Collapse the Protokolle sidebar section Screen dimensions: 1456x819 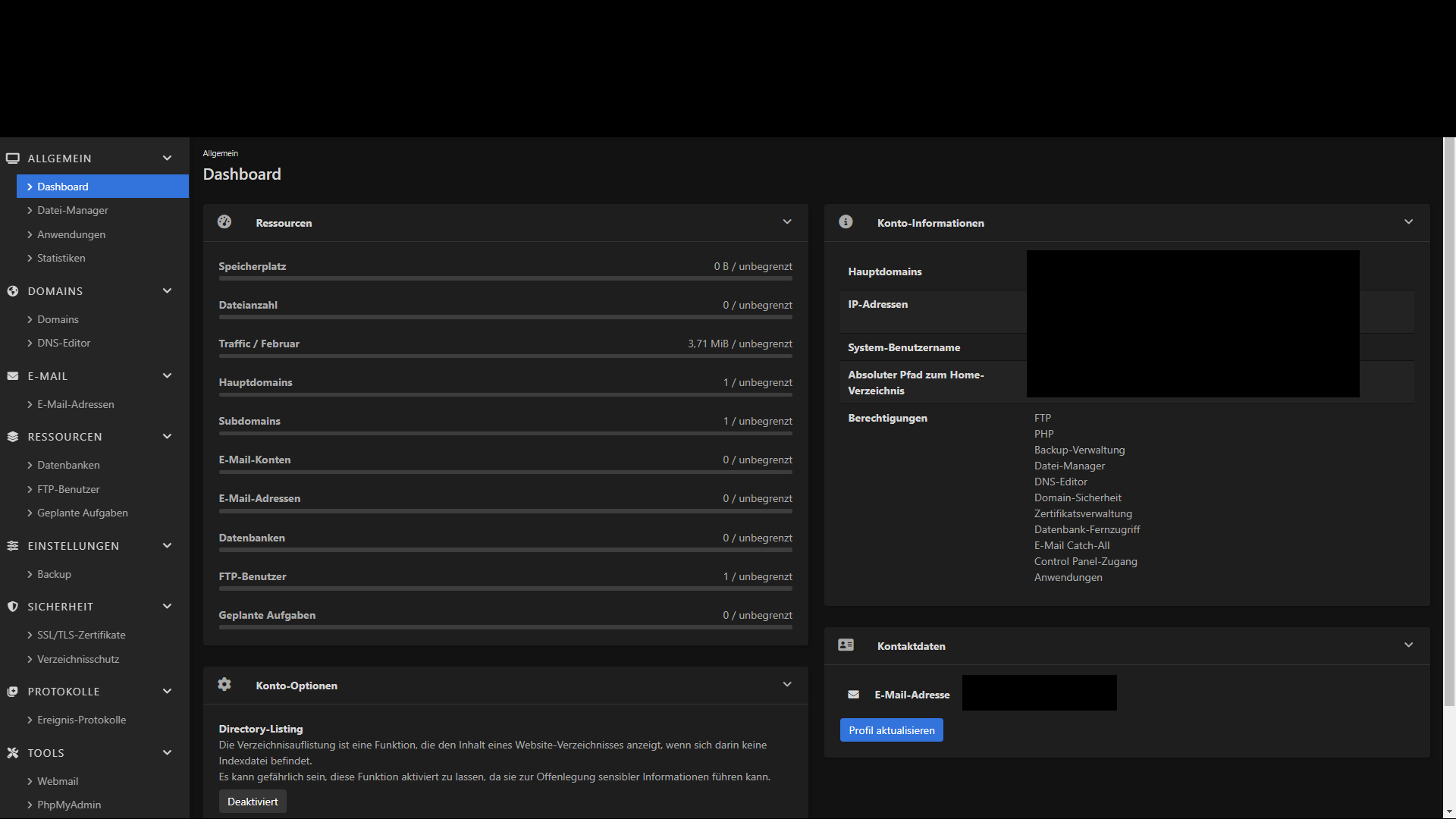click(x=167, y=692)
